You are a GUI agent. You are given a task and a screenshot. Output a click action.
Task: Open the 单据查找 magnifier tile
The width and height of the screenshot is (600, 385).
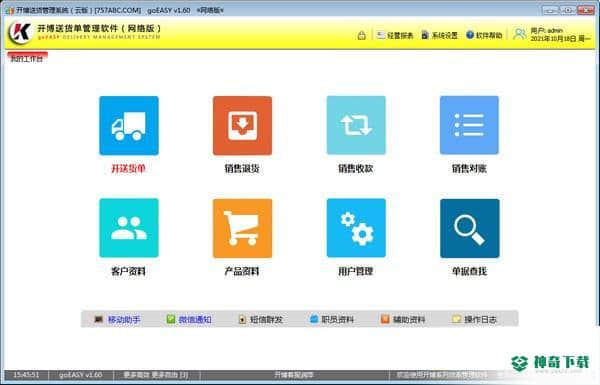[470, 228]
